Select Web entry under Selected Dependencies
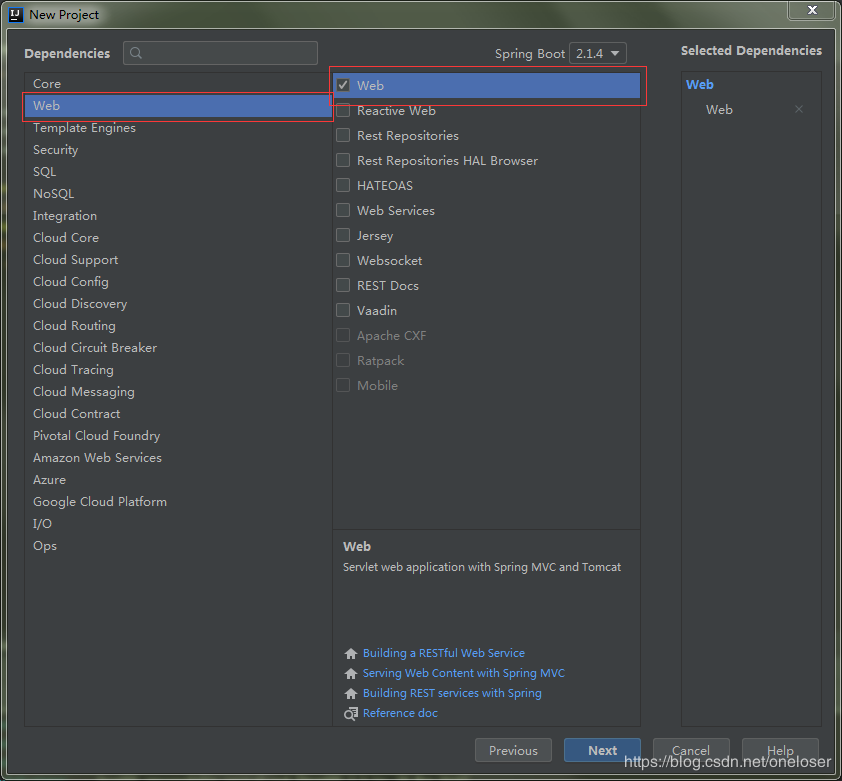The image size is (842, 781). [720, 110]
